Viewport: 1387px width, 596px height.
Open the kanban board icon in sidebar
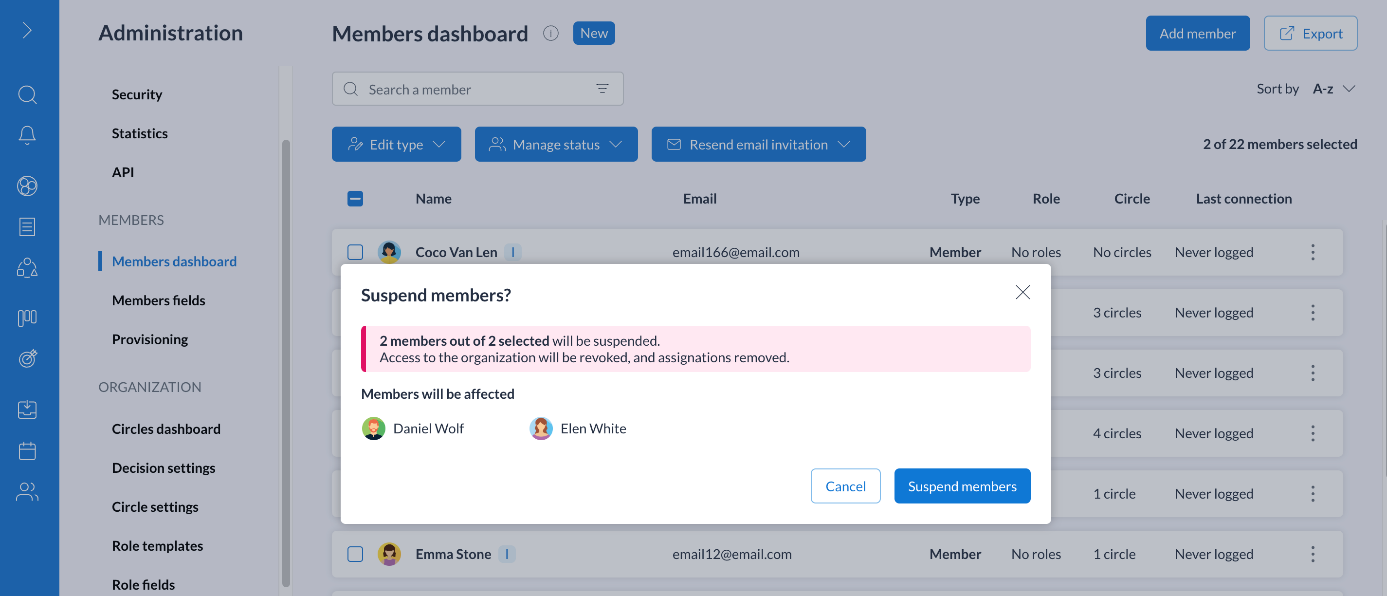[27, 318]
